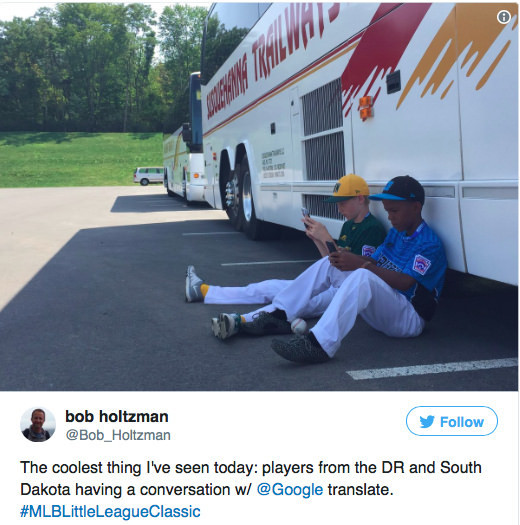Click the orange marker lights on bus

[366, 108]
